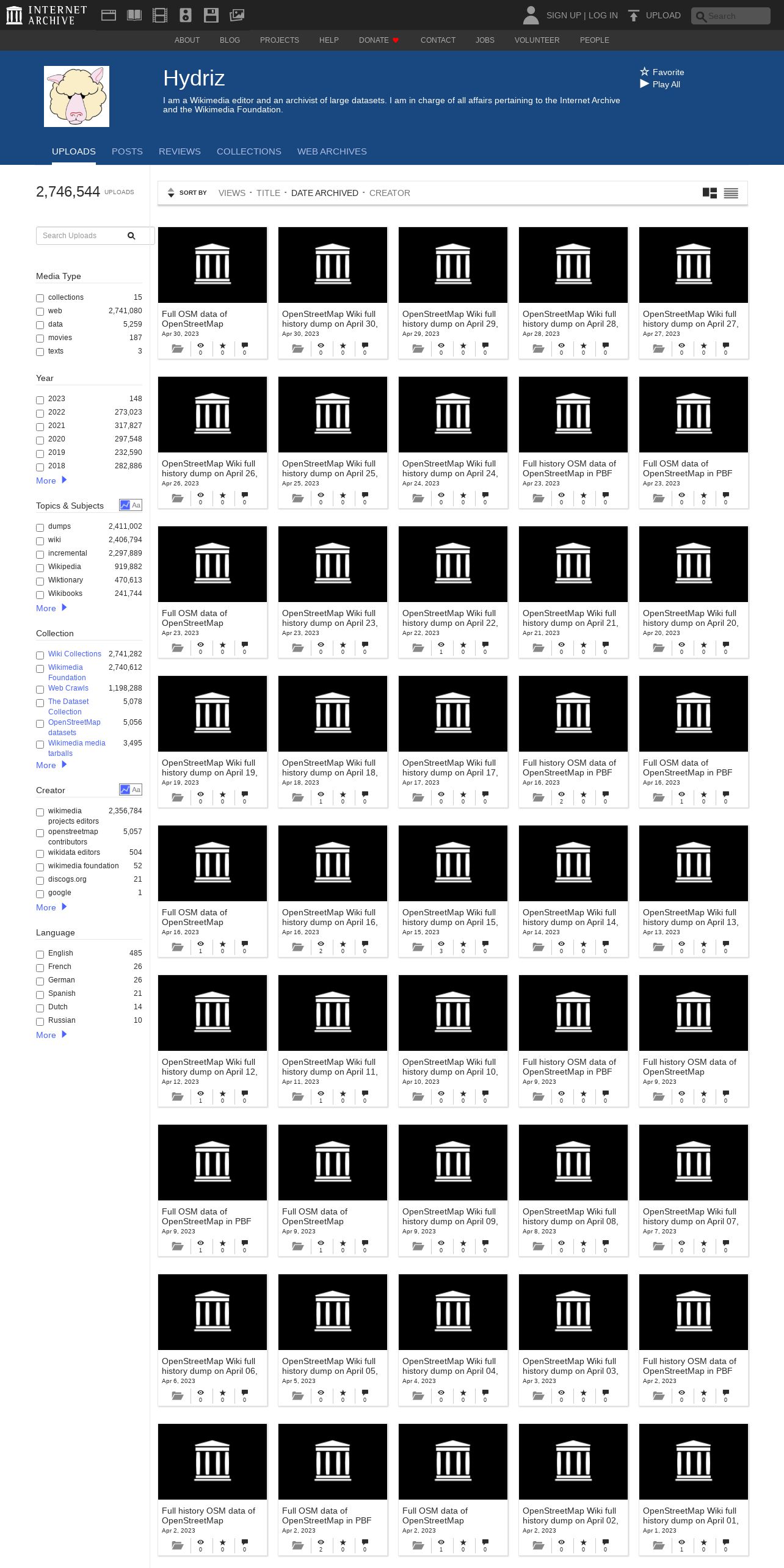The height and width of the screenshot is (1568, 784).
Task: Switch to list view icon
Action: click(x=731, y=193)
